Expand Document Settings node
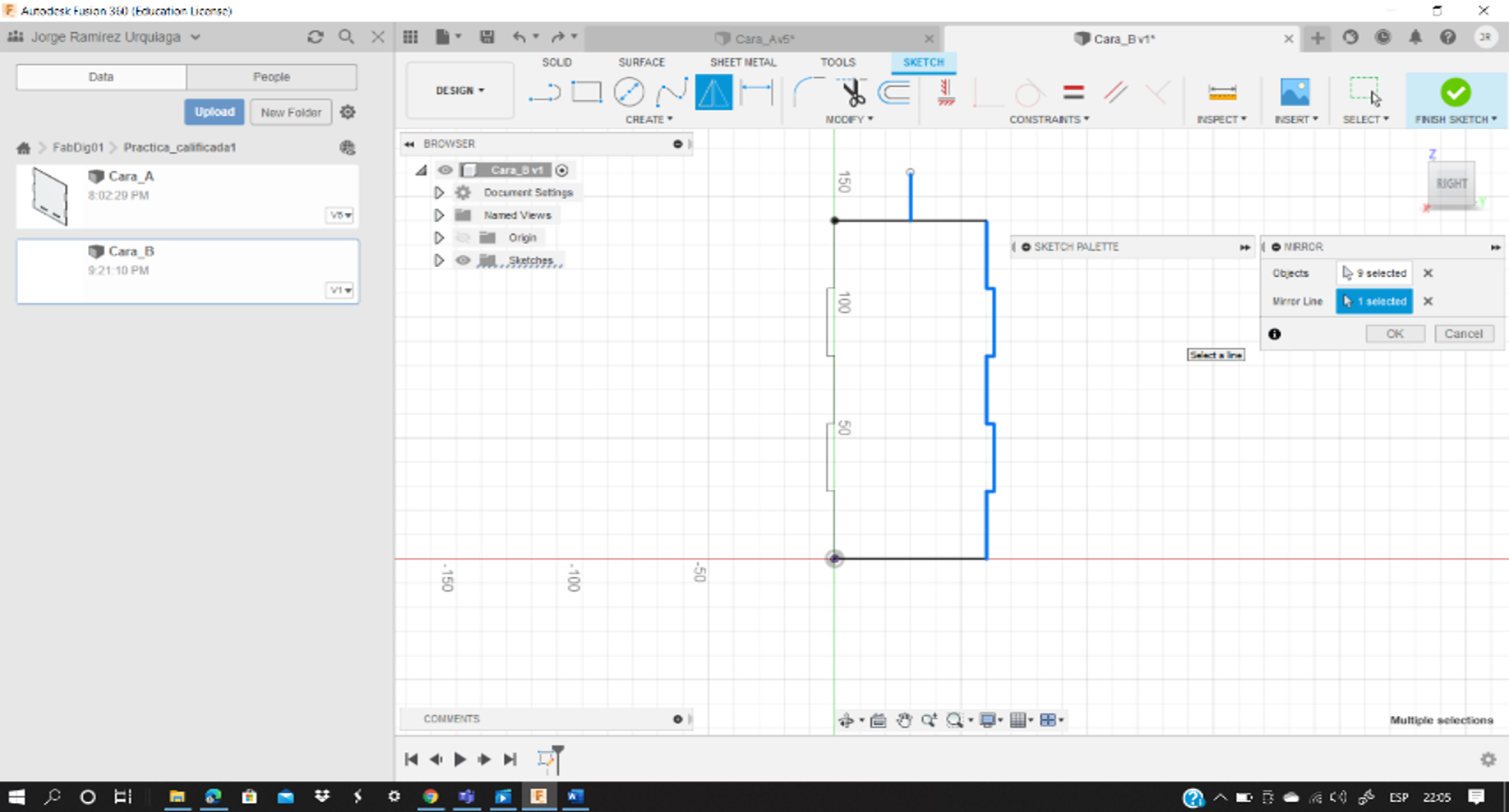 click(439, 192)
